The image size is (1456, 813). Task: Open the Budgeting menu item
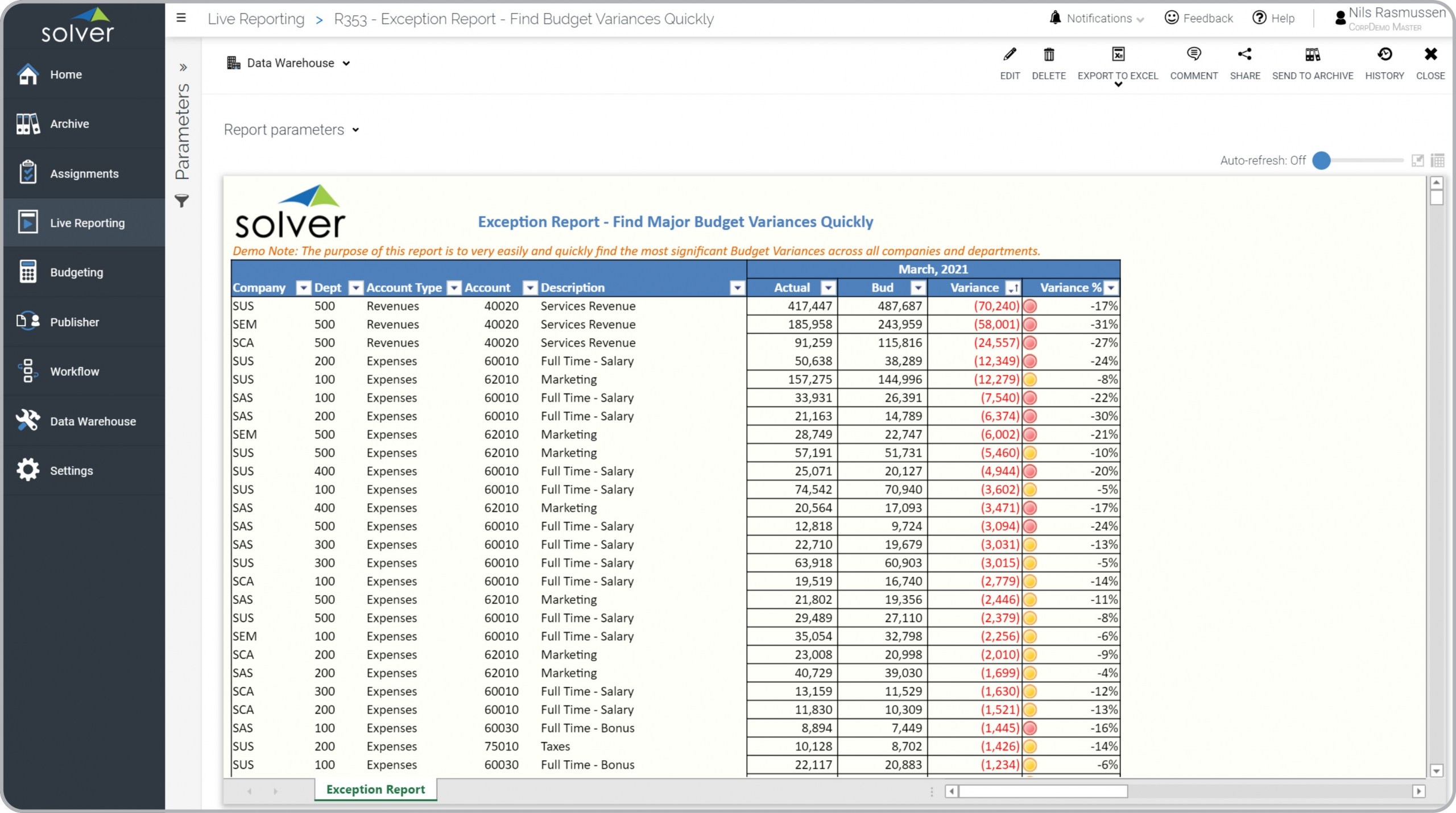click(x=76, y=272)
